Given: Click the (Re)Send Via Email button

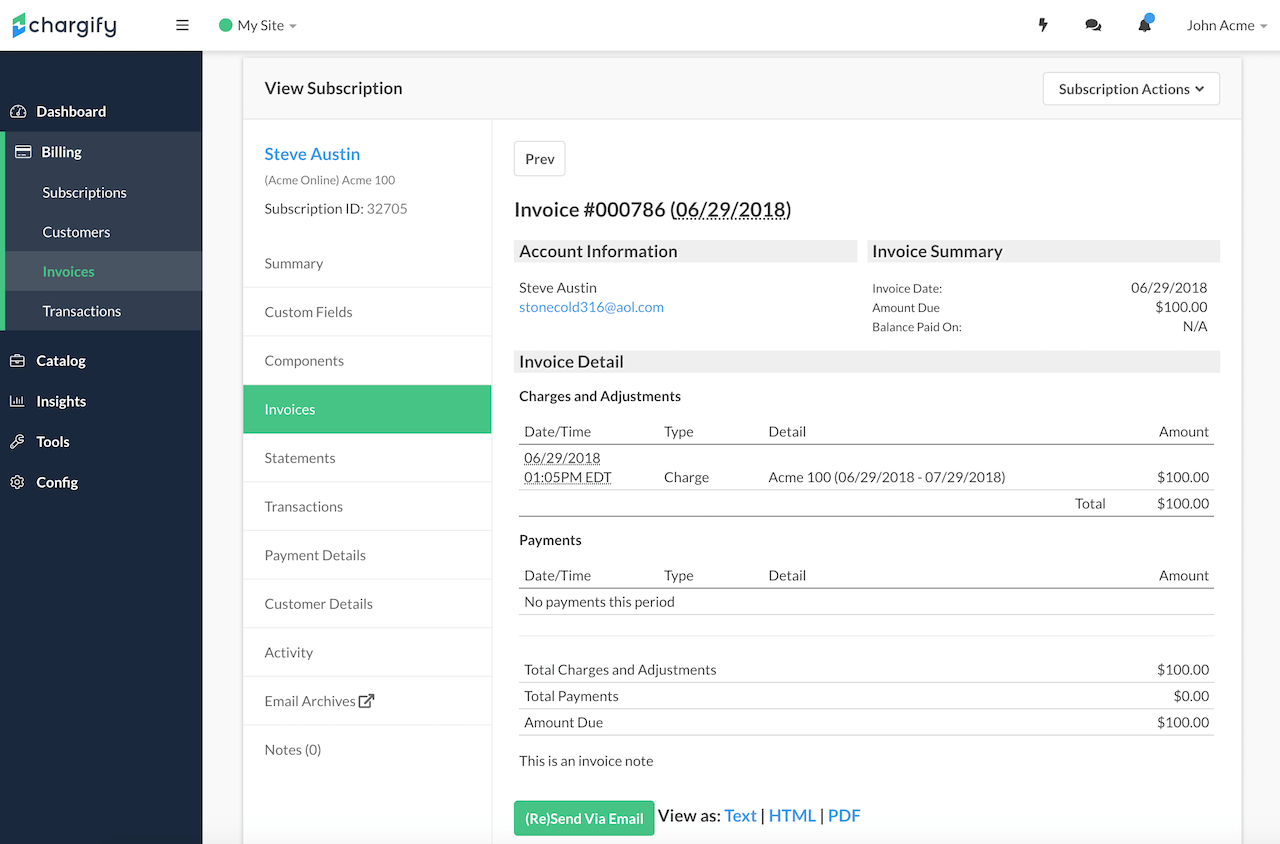Looking at the screenshot, I should (x=584, y=818).
